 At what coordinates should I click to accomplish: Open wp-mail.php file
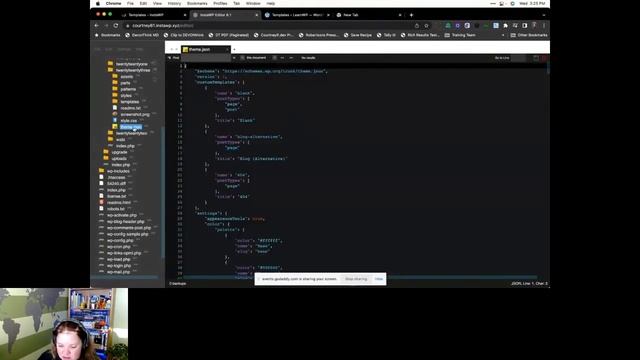point(118,272)
